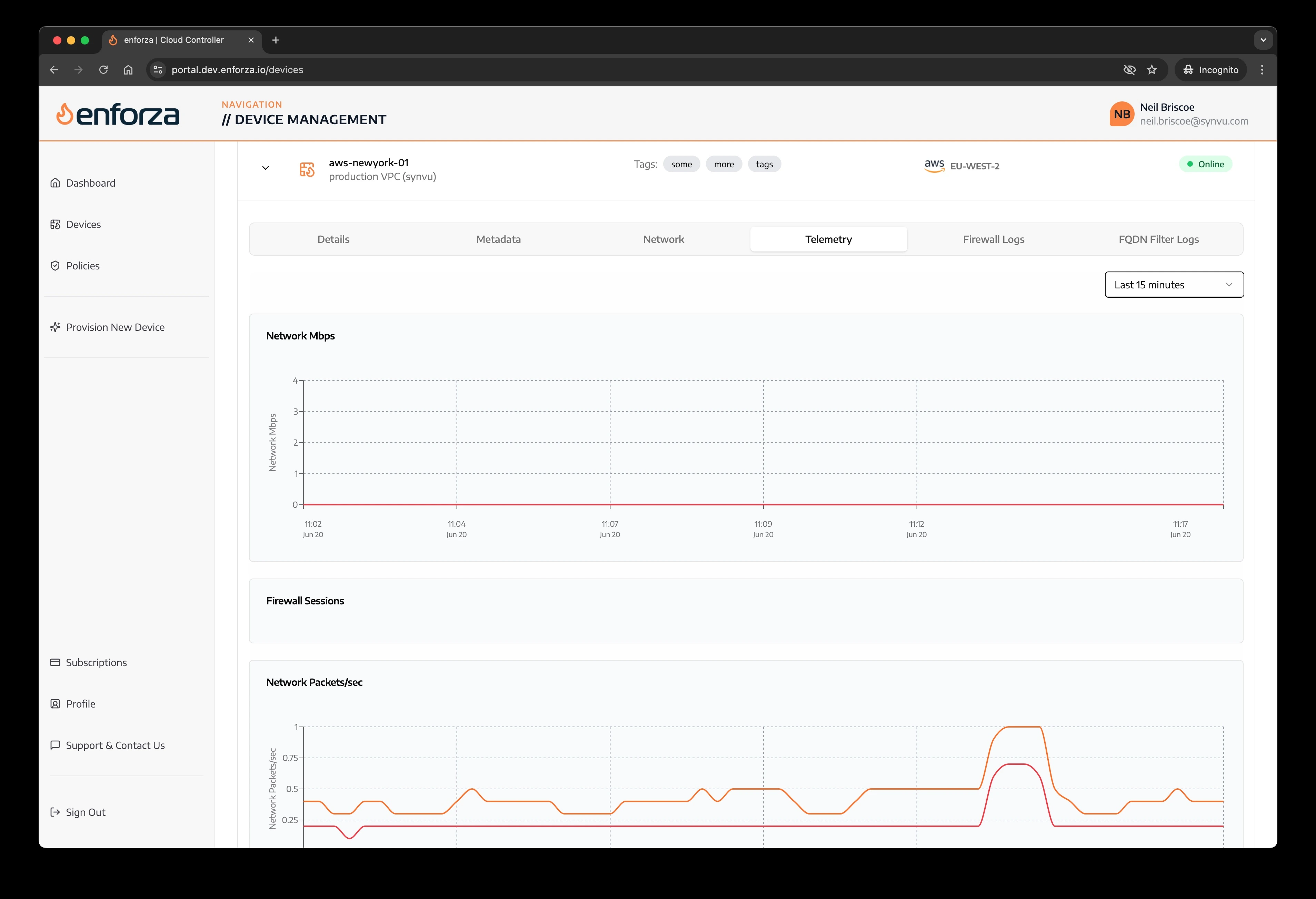Click the Subscriptions card icon
Viewport: 1316px width, 899px height.
[55, 662]
